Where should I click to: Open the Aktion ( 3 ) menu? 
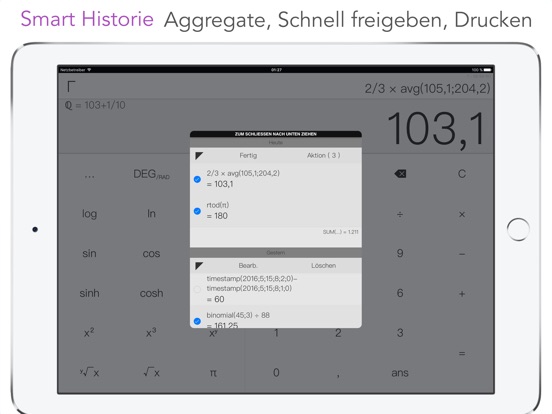click(324, 155)
